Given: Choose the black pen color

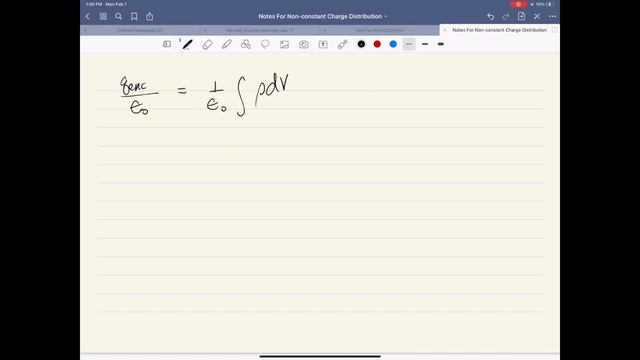Looking at the screenshot, I should [x=361, y=44].
